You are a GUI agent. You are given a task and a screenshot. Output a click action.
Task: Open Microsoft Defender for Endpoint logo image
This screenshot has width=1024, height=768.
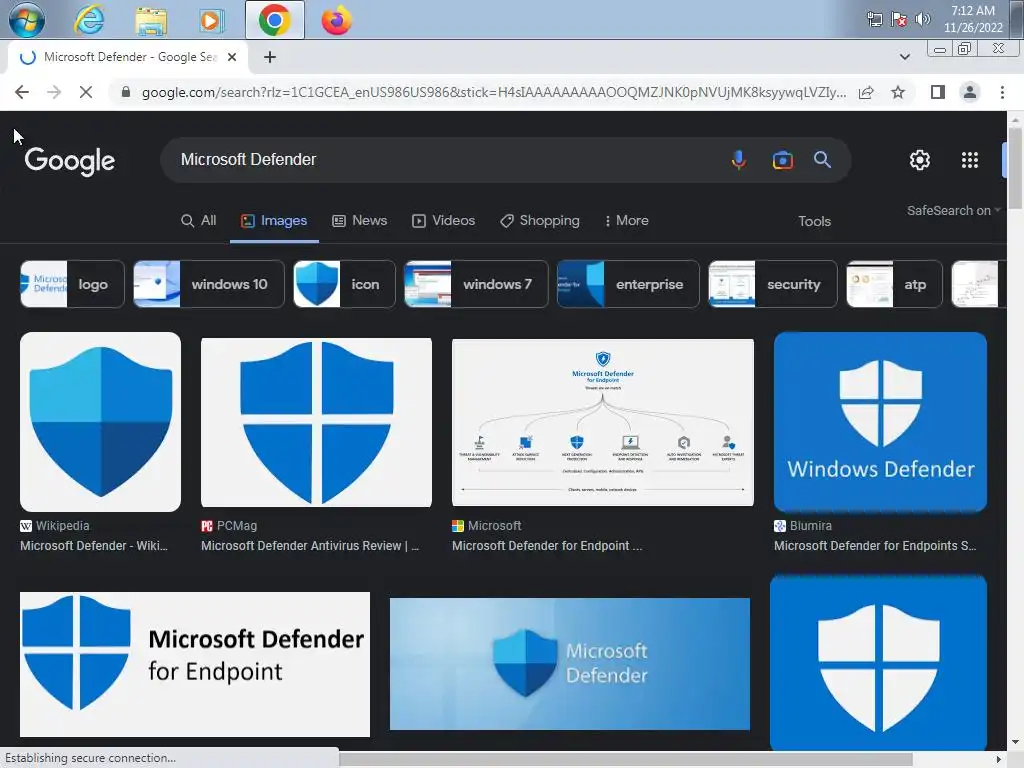(x=195, y=664)
